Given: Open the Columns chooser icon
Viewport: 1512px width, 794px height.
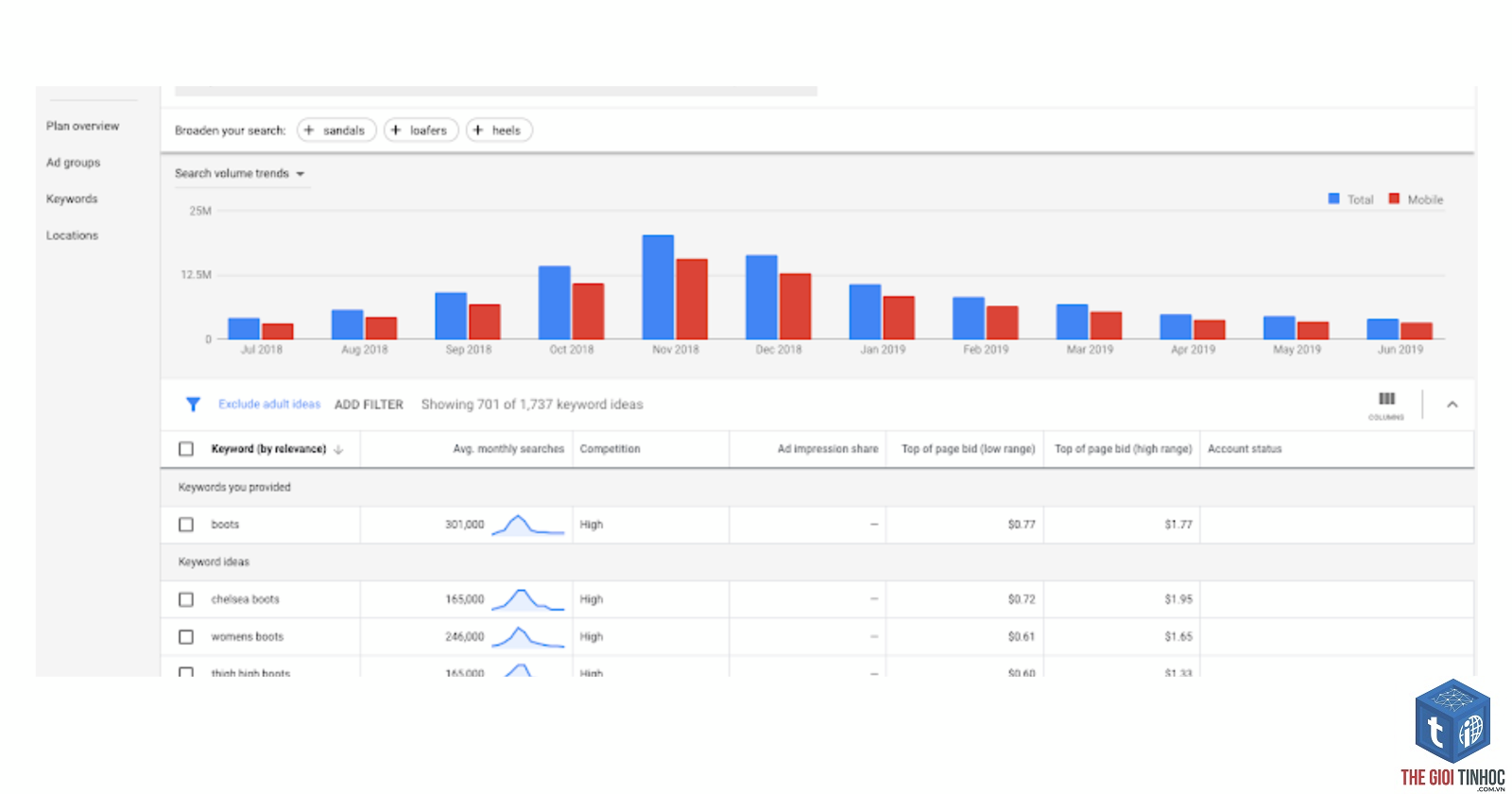Looking at the screenshot, I should [1386, 405].
